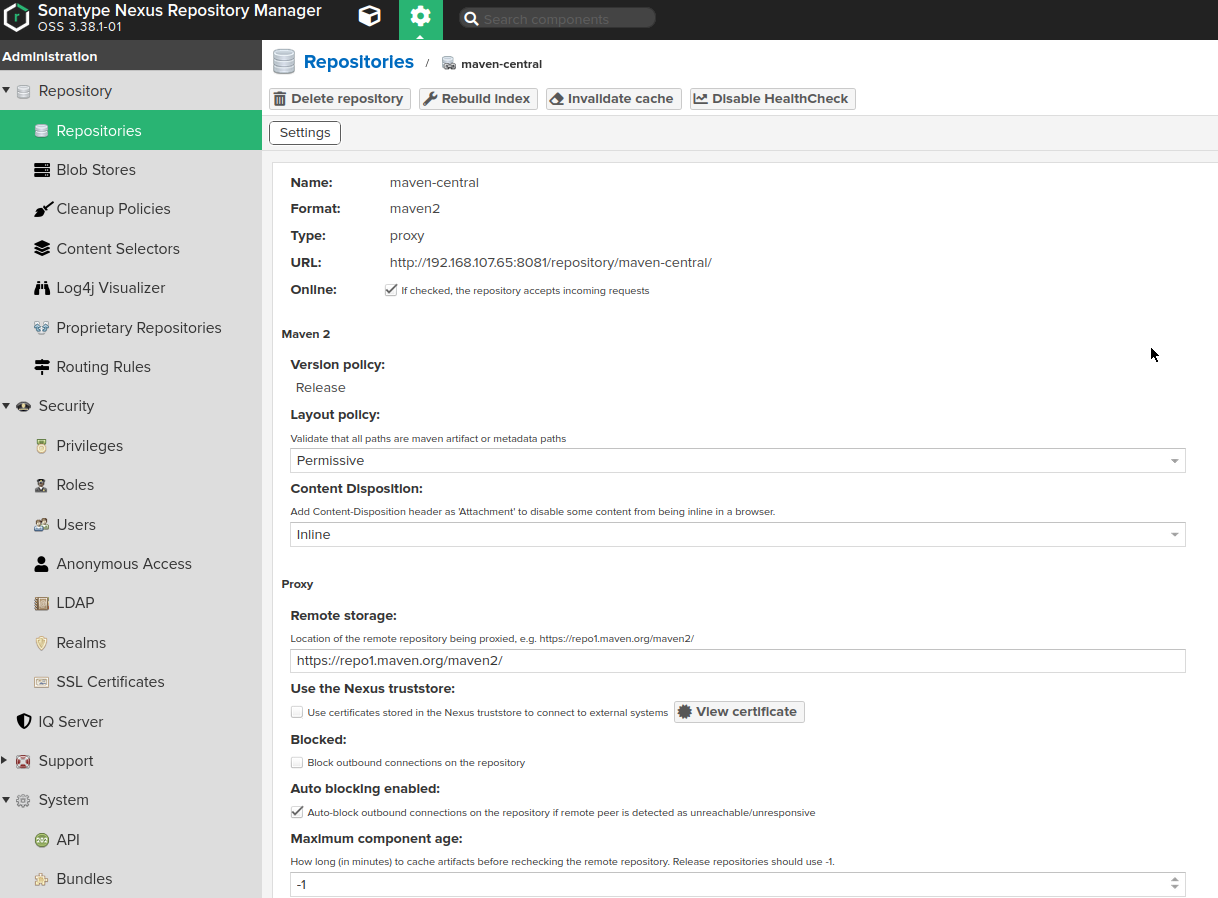Click the Invalidate cache button
This screenshot has height=898, width=1218.
[614, 99]
